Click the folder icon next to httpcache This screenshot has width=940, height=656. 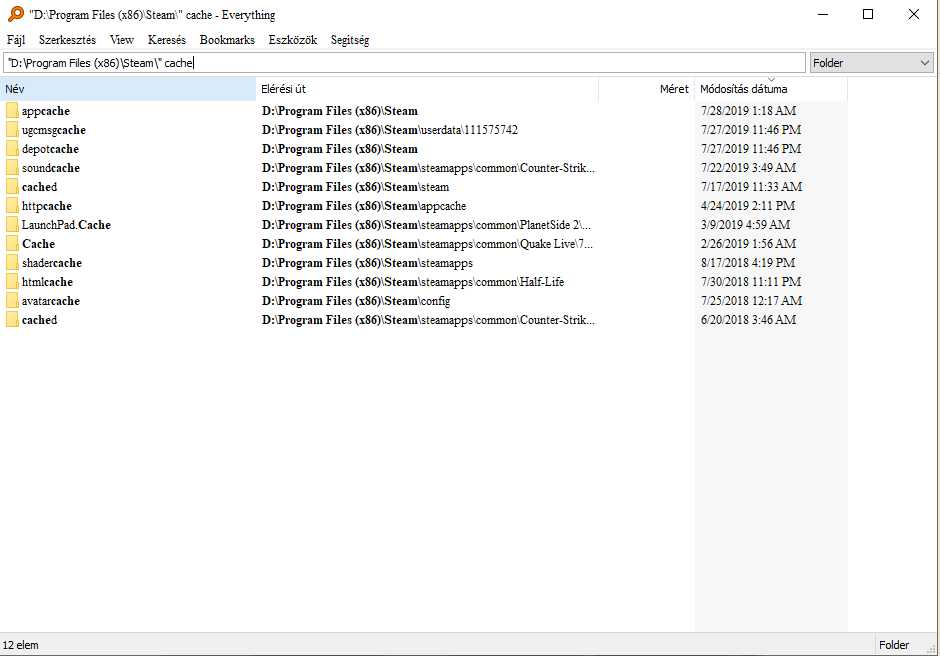click(12, 206)
